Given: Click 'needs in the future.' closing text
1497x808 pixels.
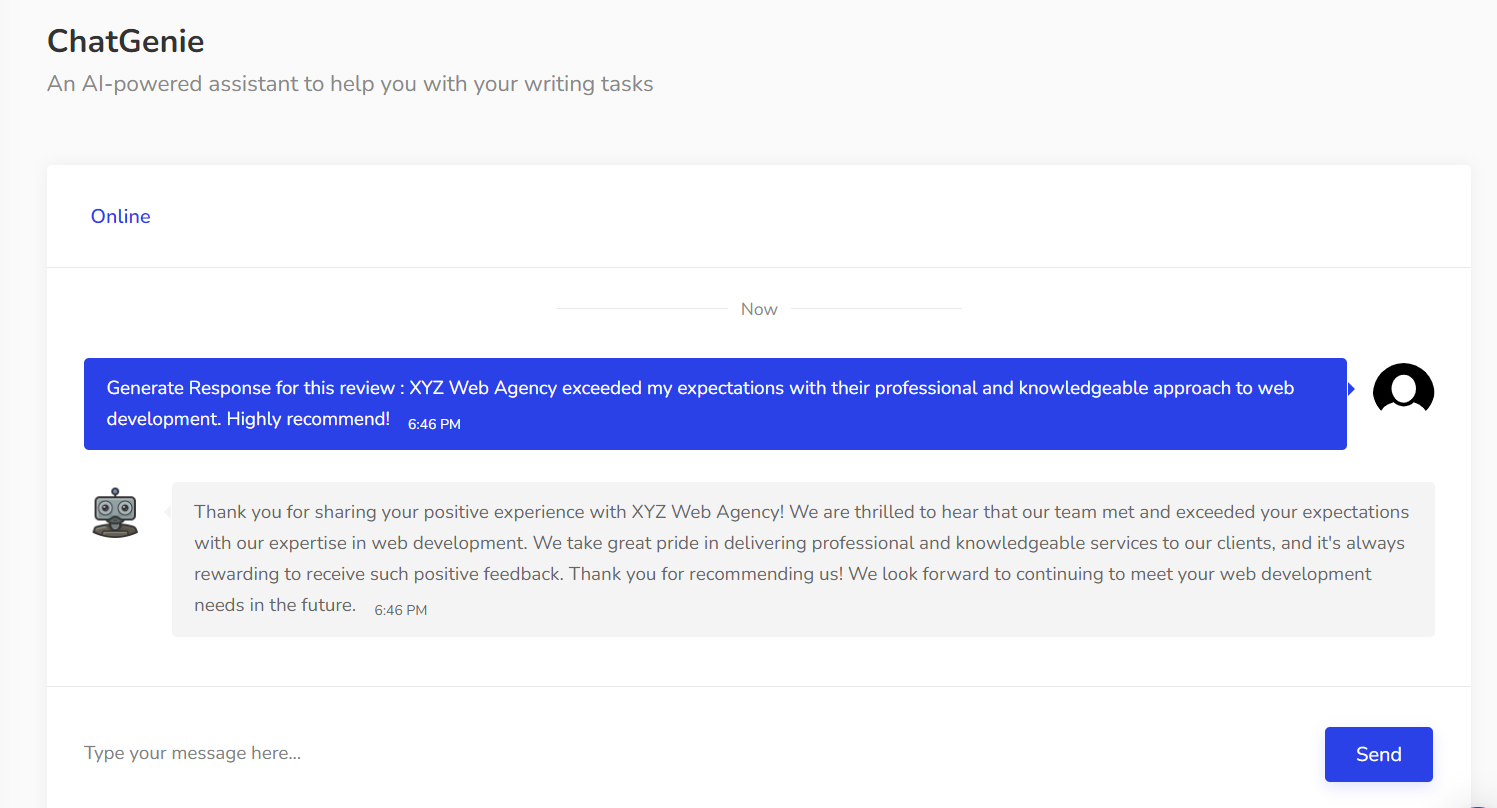Looking at the screenshot, I should [275, 605].
